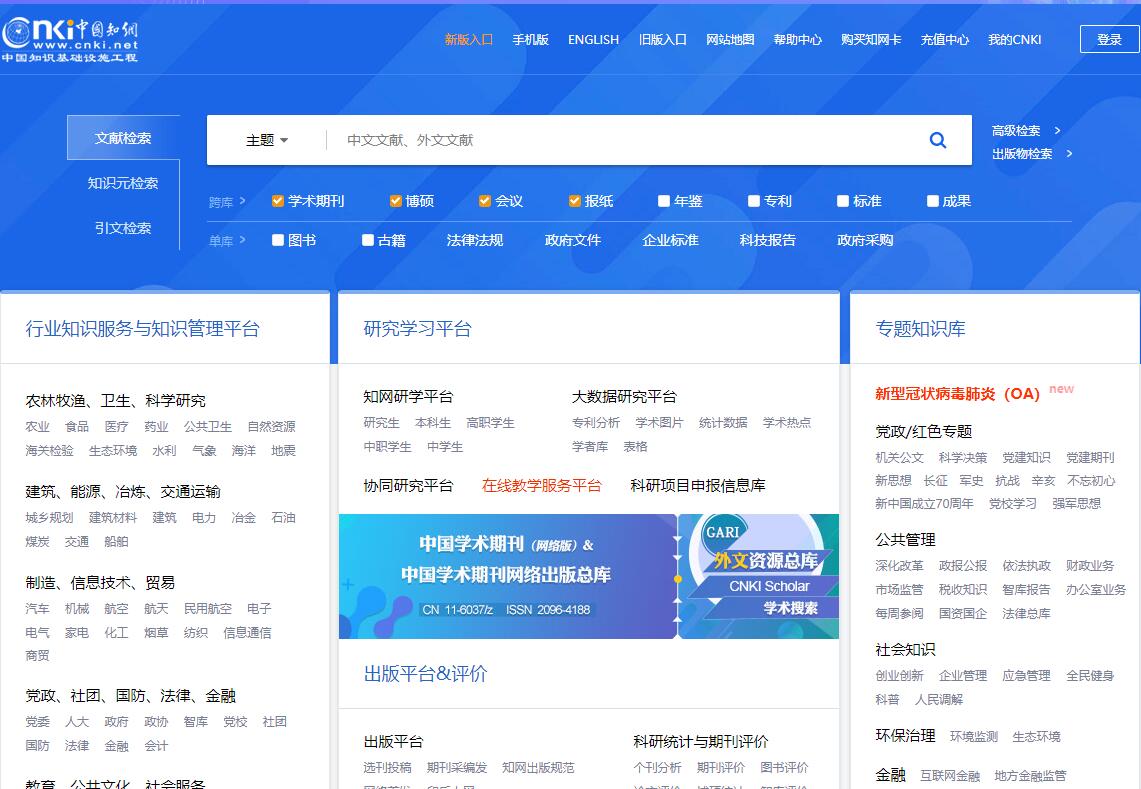The image size is (1141, 789).
Task: Uncheck the 报纸 checkbox
Action: [574, 201]
